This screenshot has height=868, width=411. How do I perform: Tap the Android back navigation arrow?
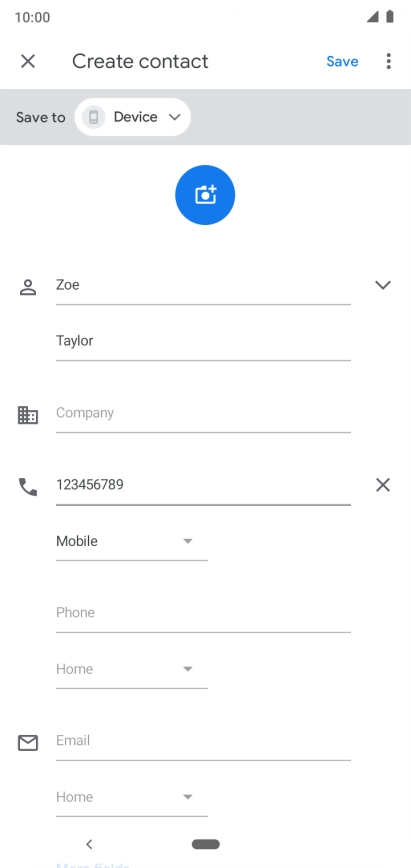[89, 844]
